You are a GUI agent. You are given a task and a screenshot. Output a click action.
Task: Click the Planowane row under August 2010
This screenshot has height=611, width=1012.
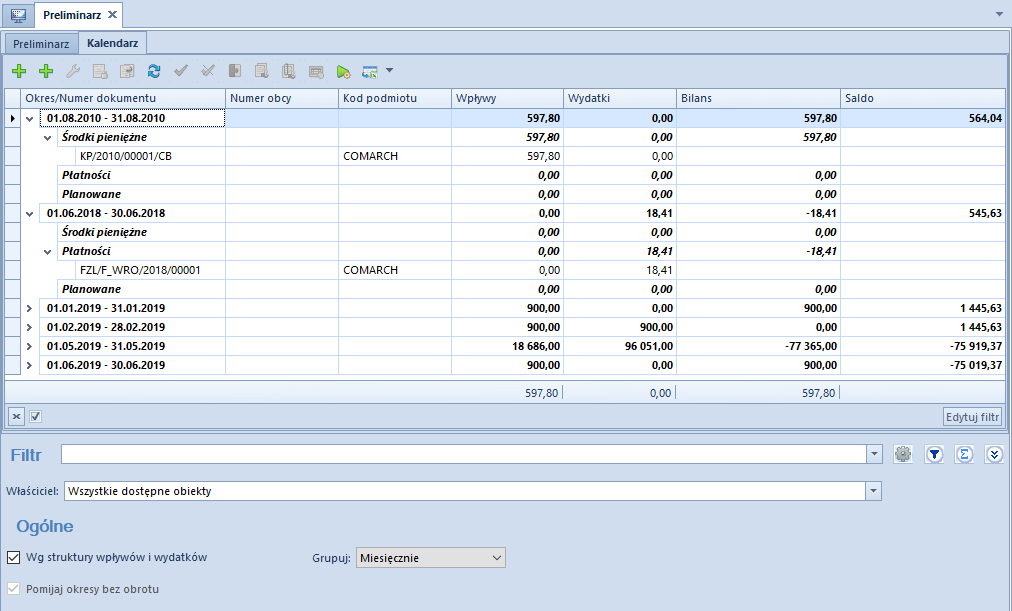pos(91,194)
